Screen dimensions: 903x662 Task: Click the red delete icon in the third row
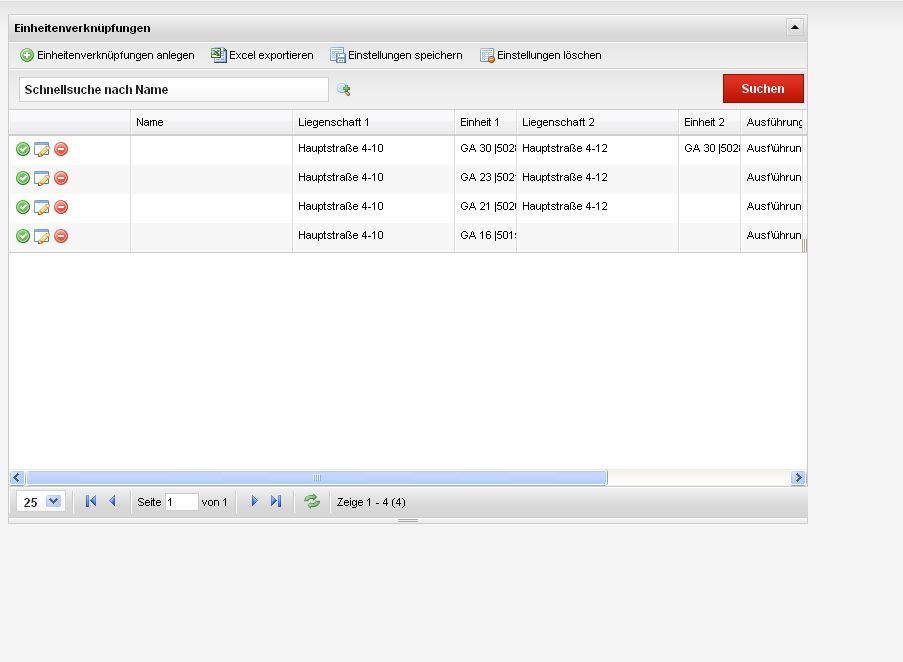(61, 207)
